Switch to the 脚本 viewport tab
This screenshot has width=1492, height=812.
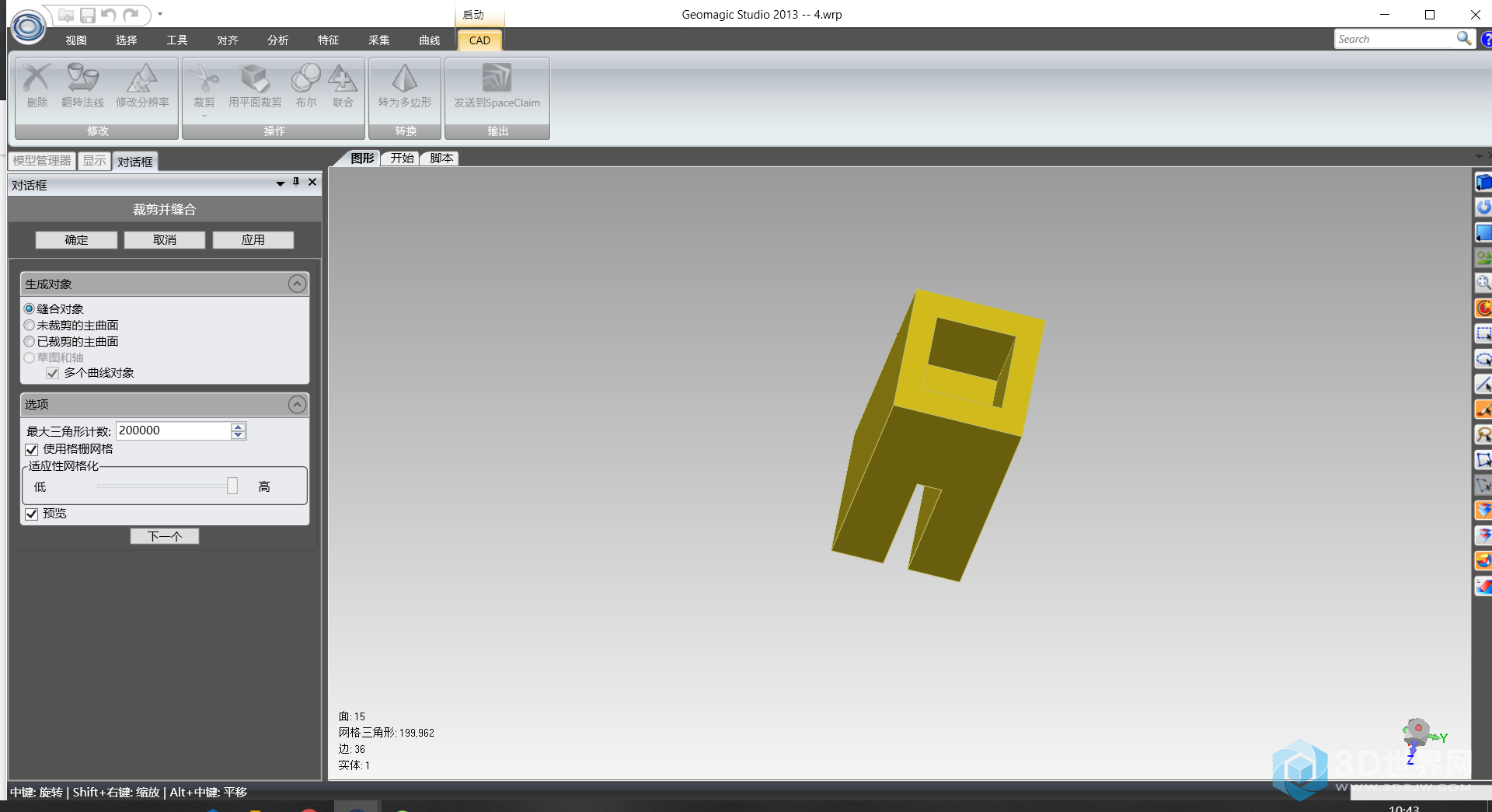(x=441, y=158)
